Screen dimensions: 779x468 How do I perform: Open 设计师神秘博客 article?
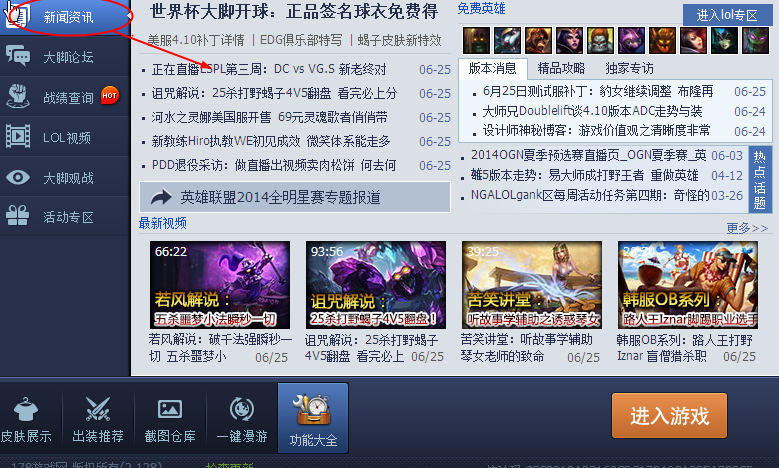point(596,131)
